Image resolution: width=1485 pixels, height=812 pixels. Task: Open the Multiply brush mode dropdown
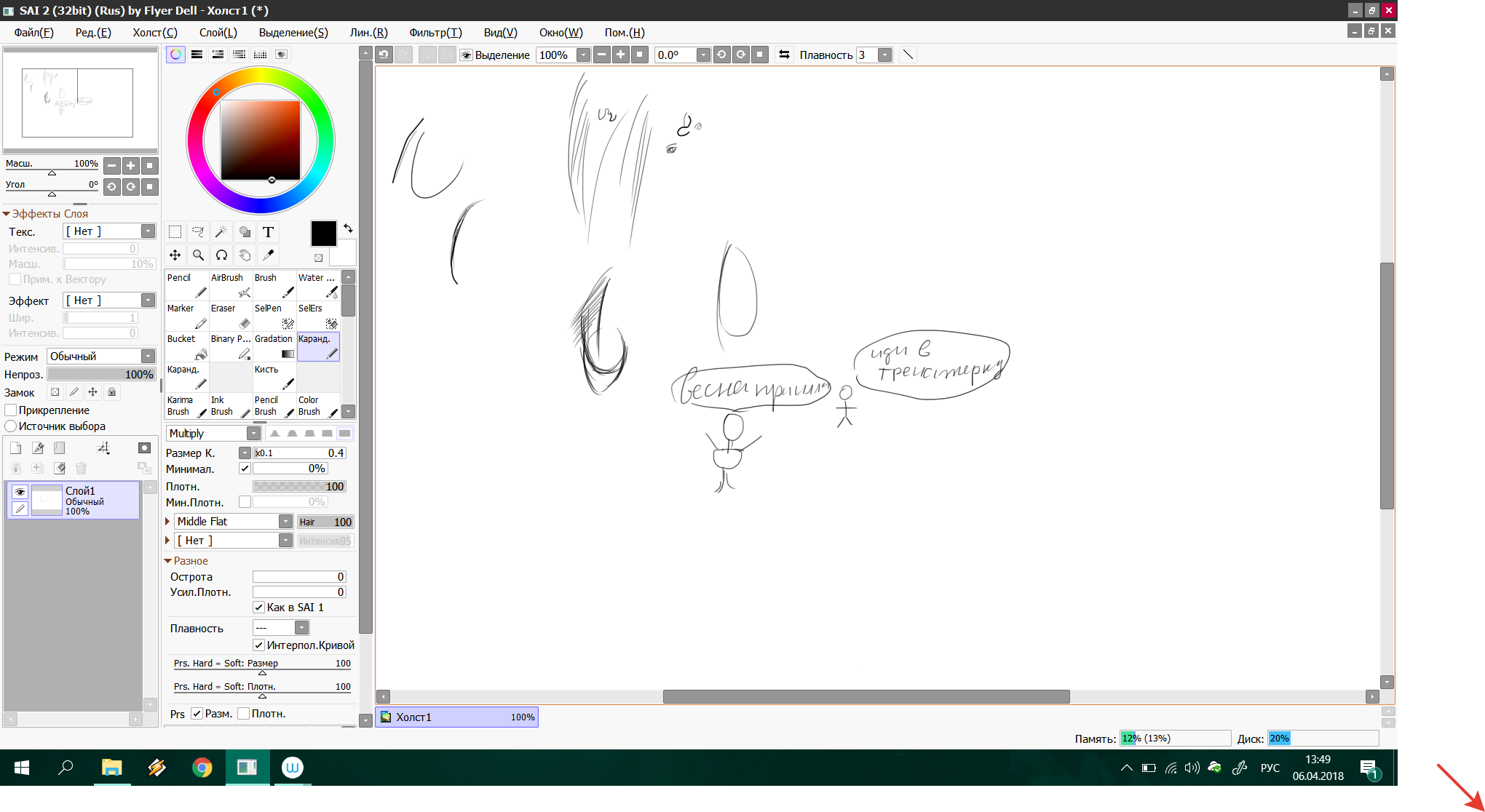[253, 433]
